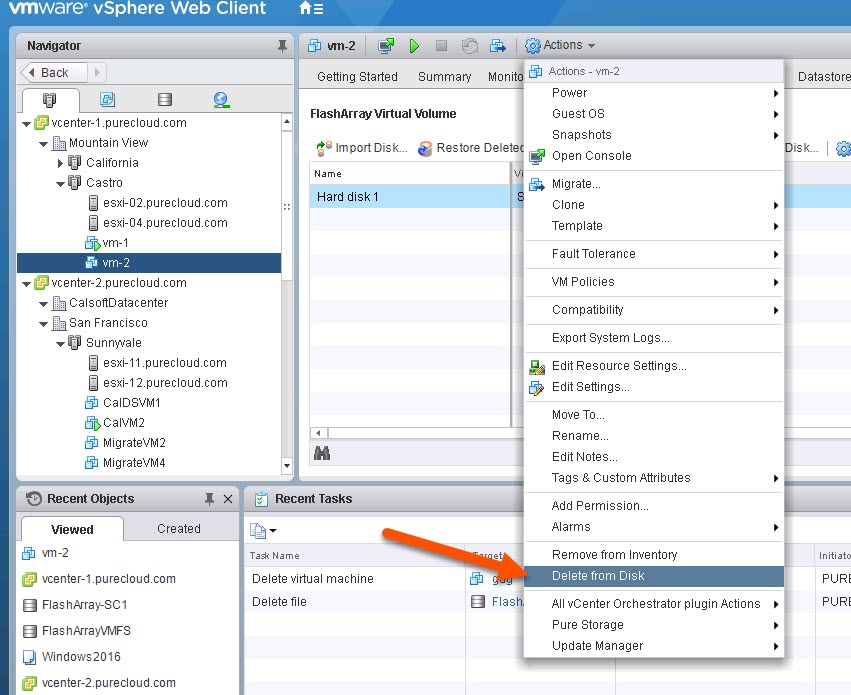Image resolution: width=851 pixels, height=695 pixels.
Task: Switch to Storage view icon
Action: pyautogui.click(x=165, y=99)
